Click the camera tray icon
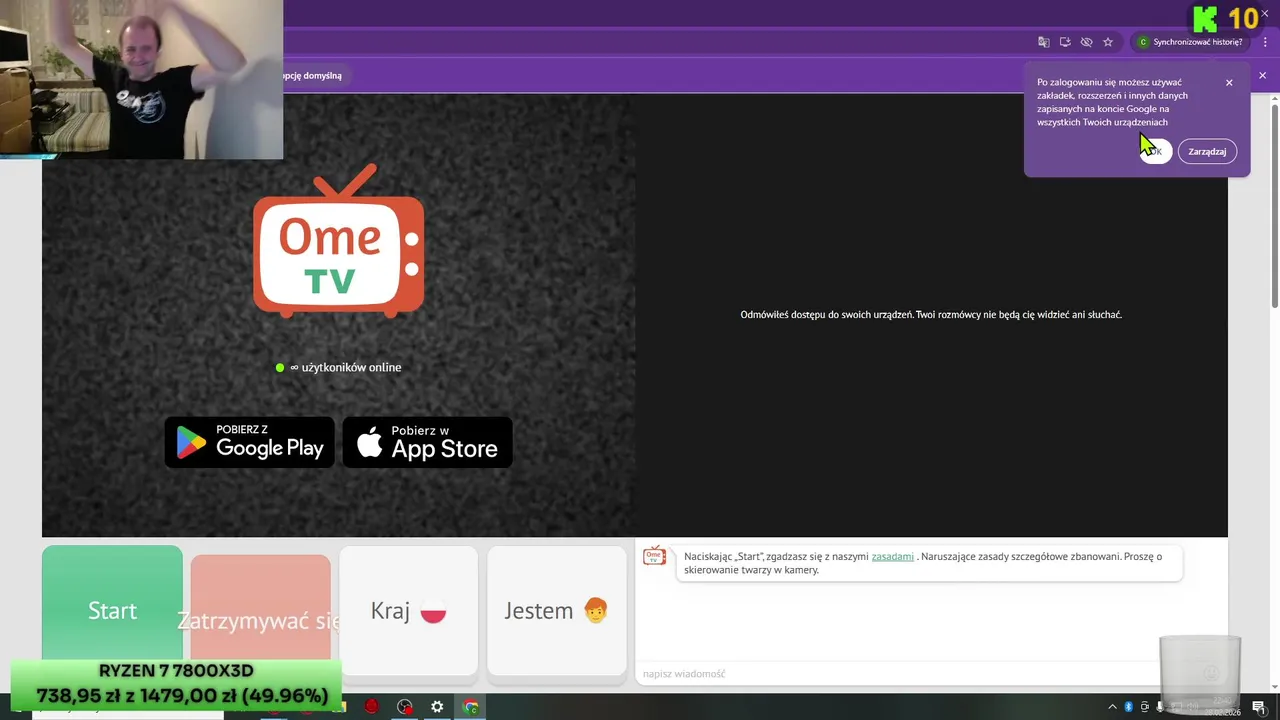Viewport: 1280px width, 720px height. [x=1145, y=707]
